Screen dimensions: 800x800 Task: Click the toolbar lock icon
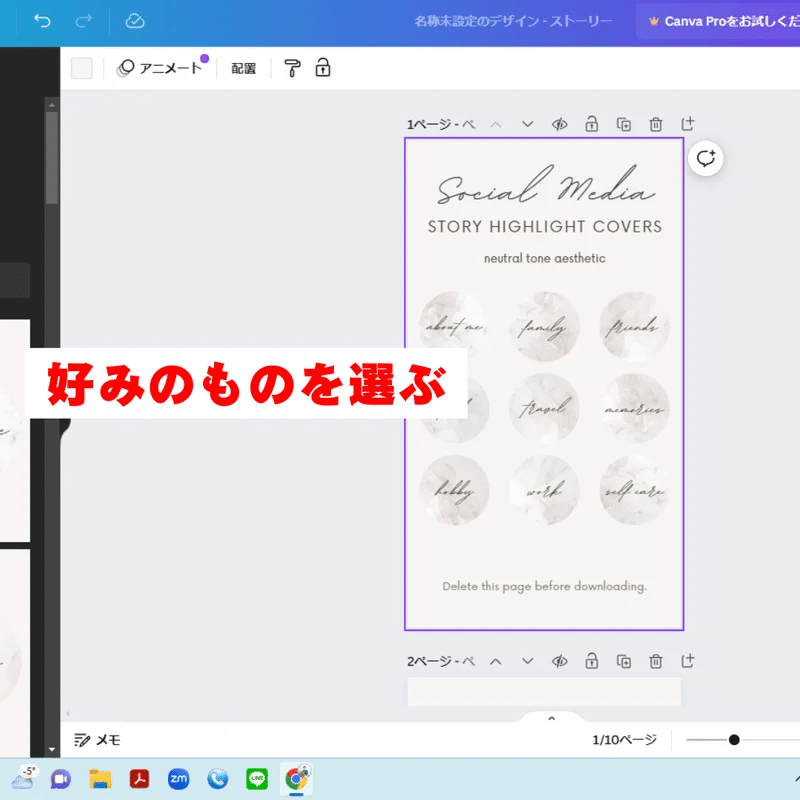click(x=323, y=67)
